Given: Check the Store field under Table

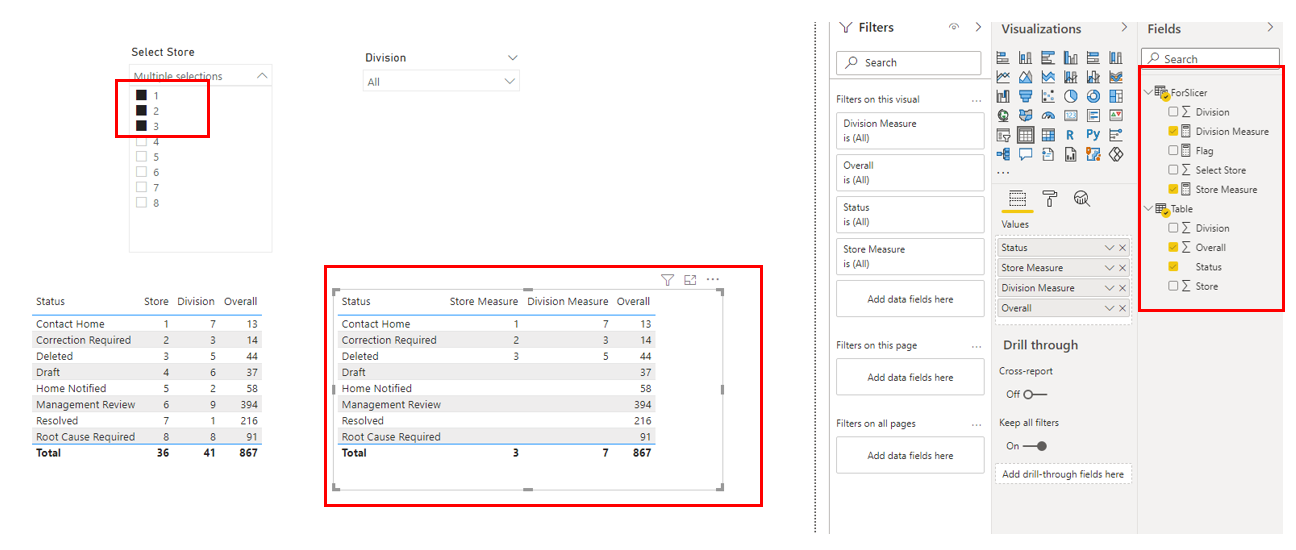Looking at the screenshot, I should coord(1174,286).
